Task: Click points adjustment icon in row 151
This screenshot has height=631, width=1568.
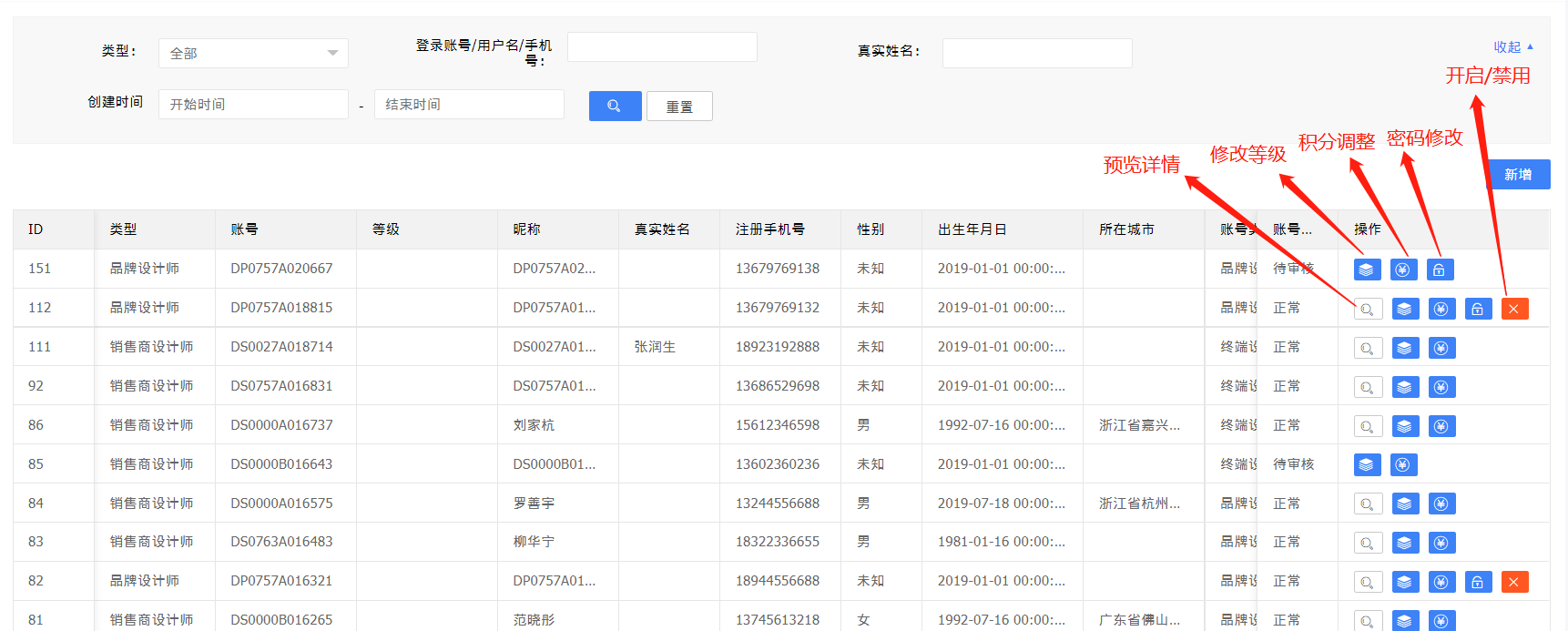Action: (x=1403, y=270)
